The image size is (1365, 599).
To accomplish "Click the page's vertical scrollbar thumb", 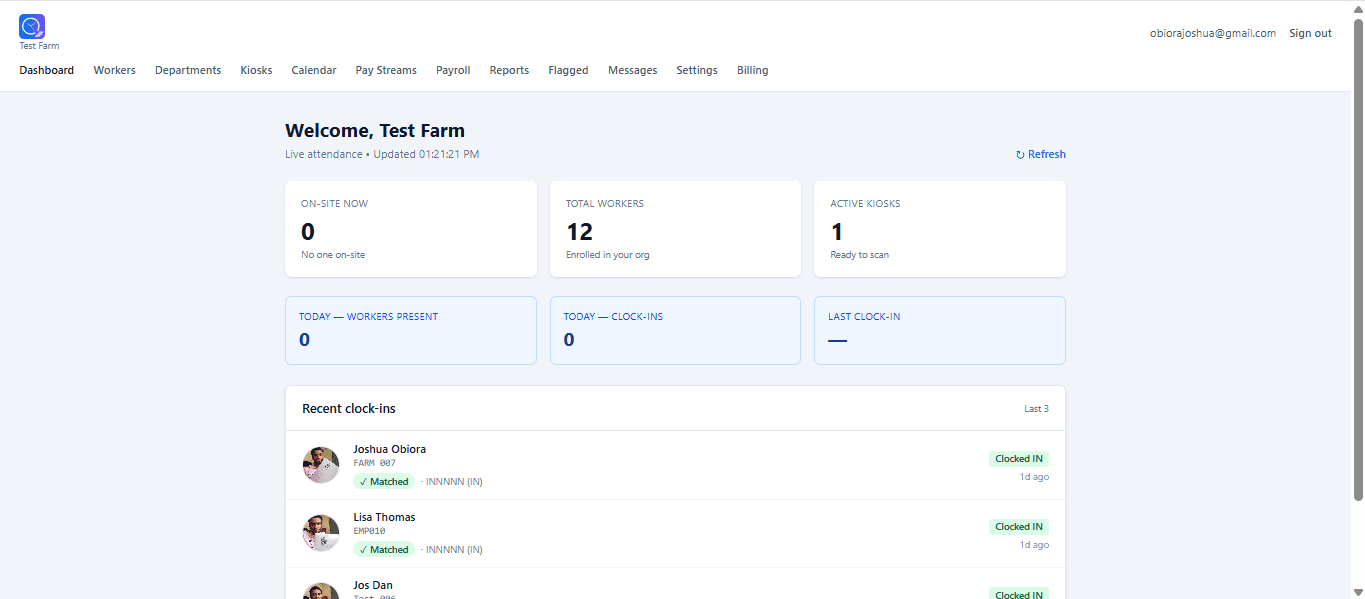I will point(1357,259).
